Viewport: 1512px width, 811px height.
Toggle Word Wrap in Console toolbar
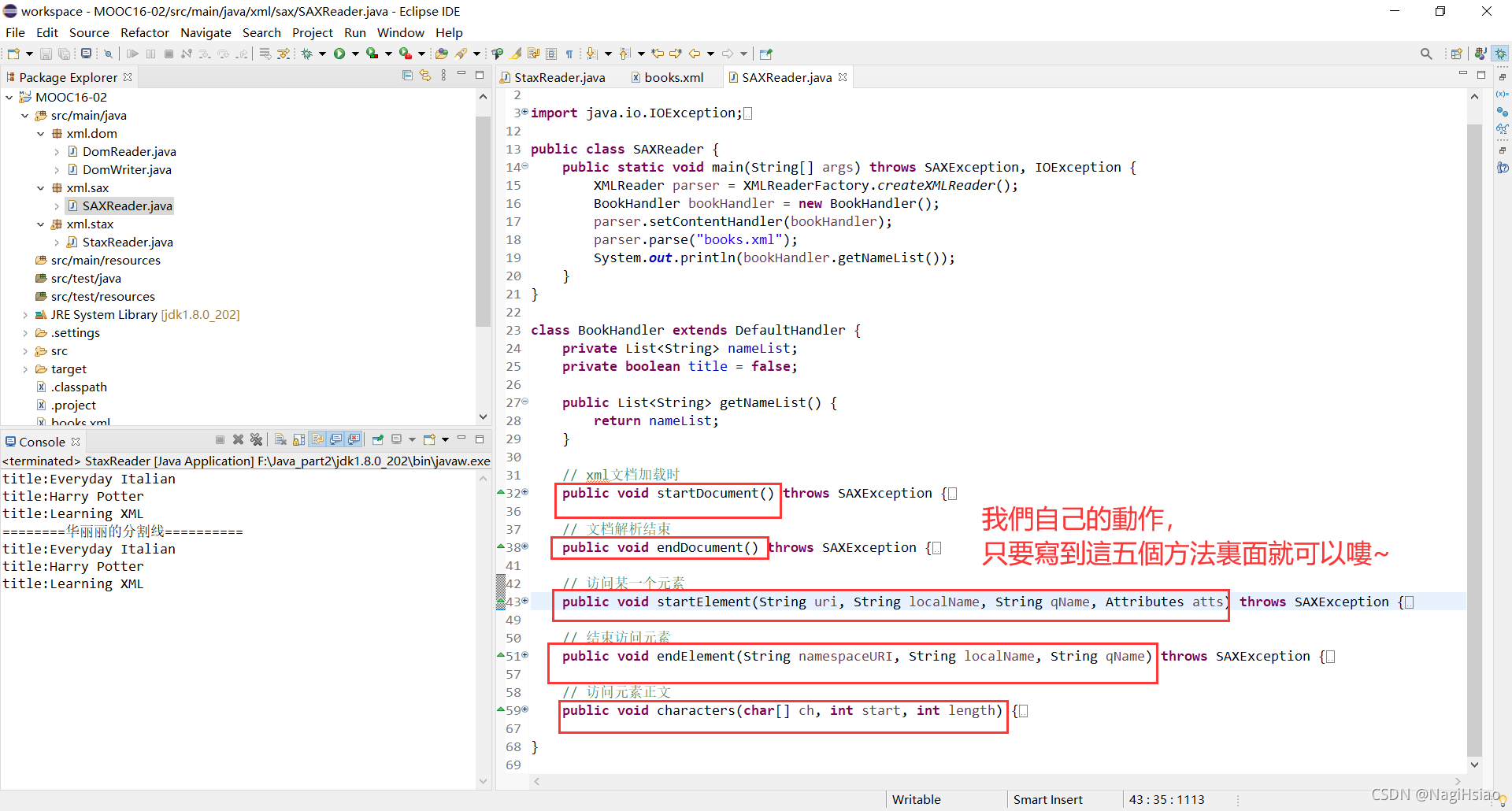point(317,439)
